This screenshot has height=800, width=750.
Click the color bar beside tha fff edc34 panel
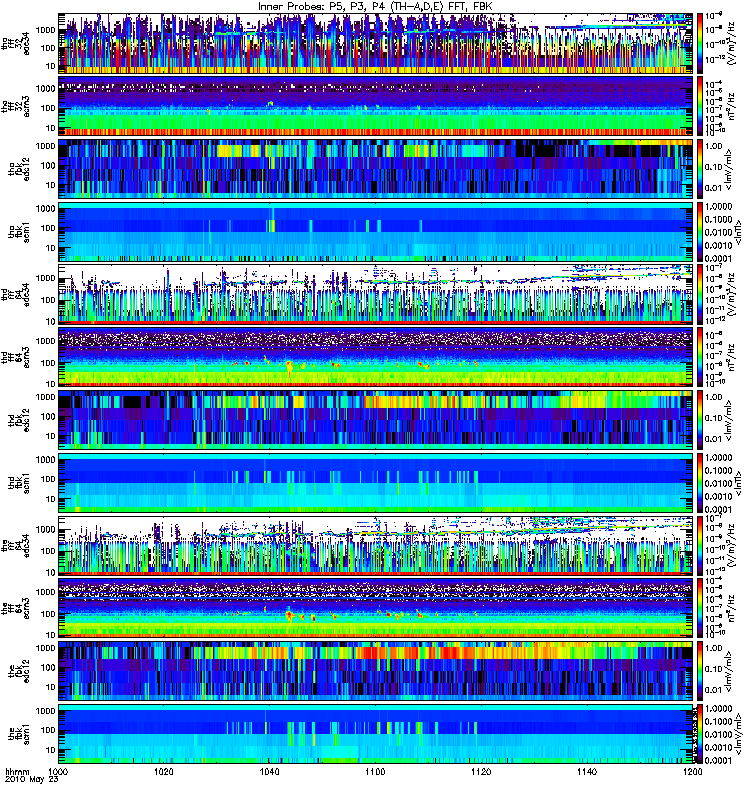coord(700,43)
